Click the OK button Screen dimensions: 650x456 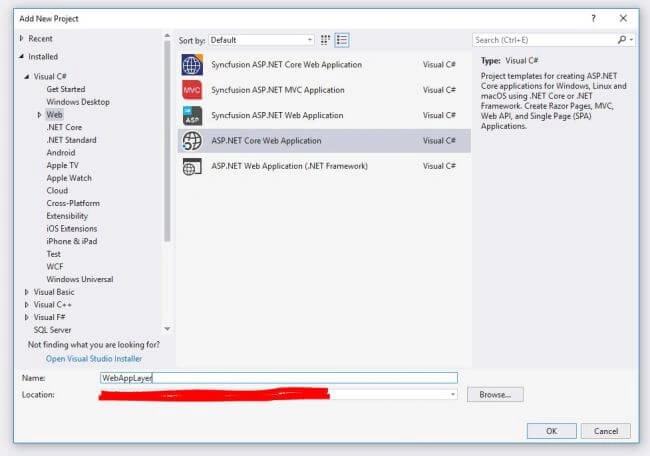(551, 431)
